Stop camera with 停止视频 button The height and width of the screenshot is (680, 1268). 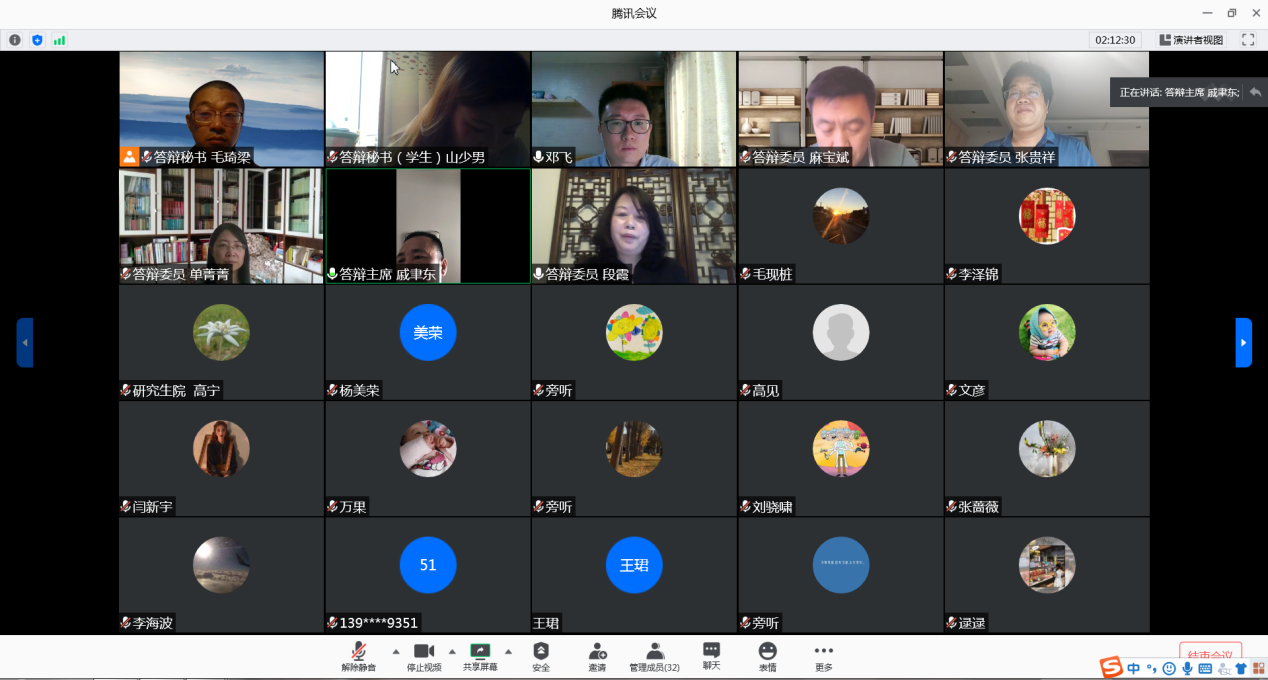(423, 655)
